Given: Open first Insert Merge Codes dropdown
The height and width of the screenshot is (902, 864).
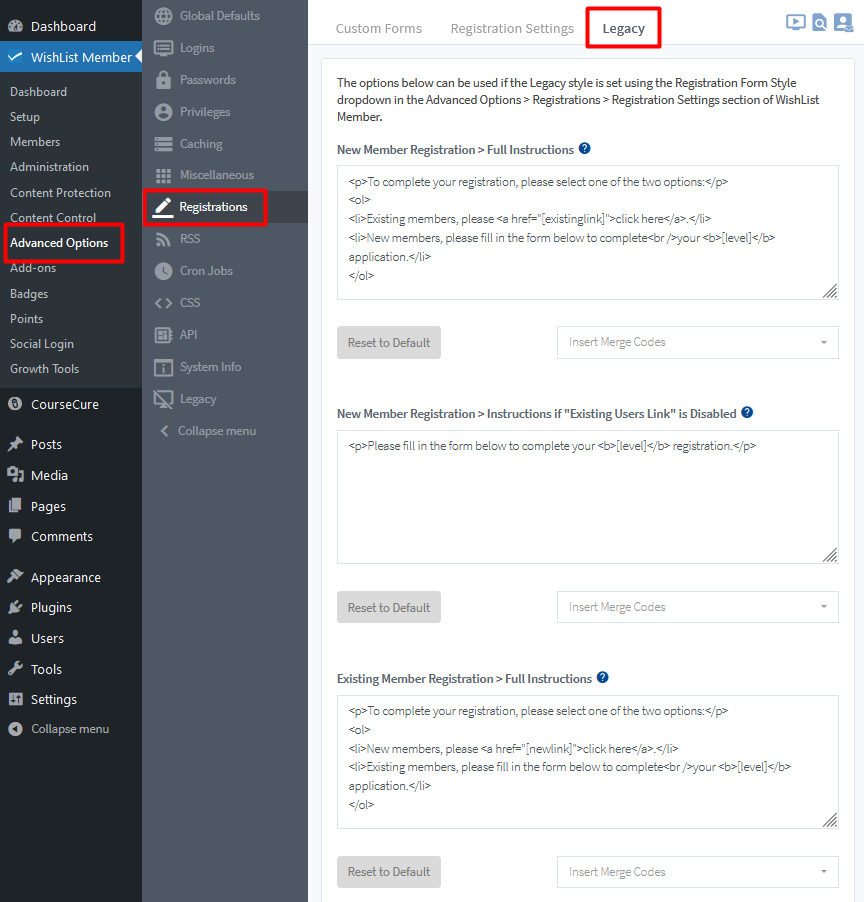Looking at the screenshot, I should pos(697,342).
